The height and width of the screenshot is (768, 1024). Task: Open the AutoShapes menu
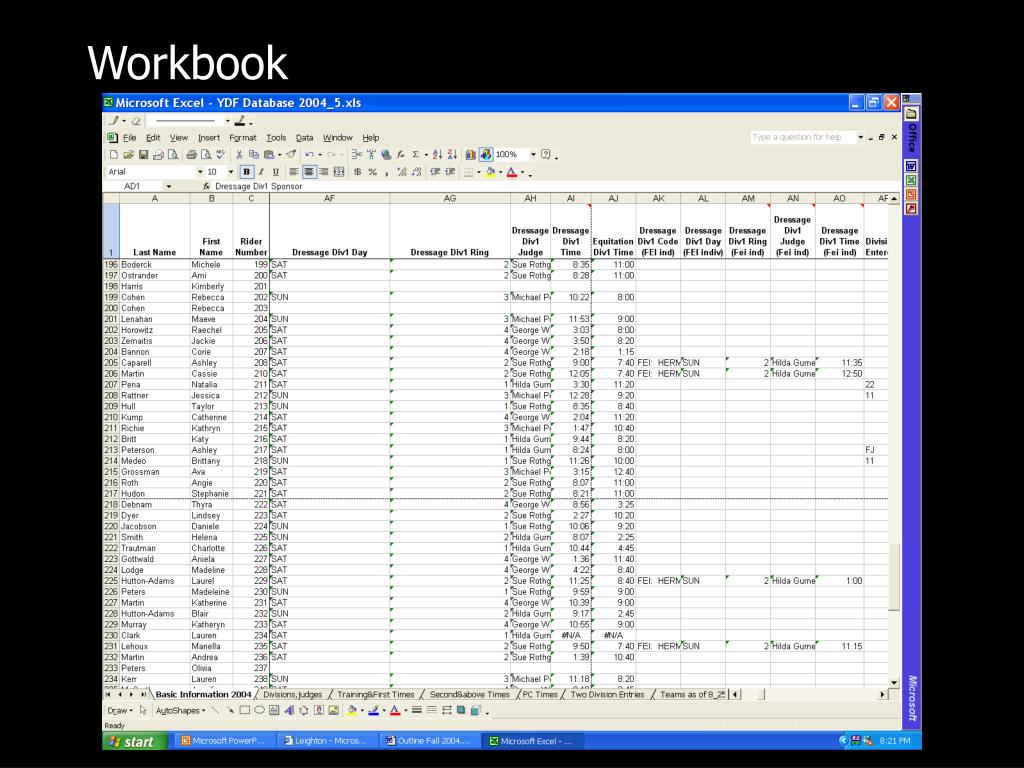point(180,711)
